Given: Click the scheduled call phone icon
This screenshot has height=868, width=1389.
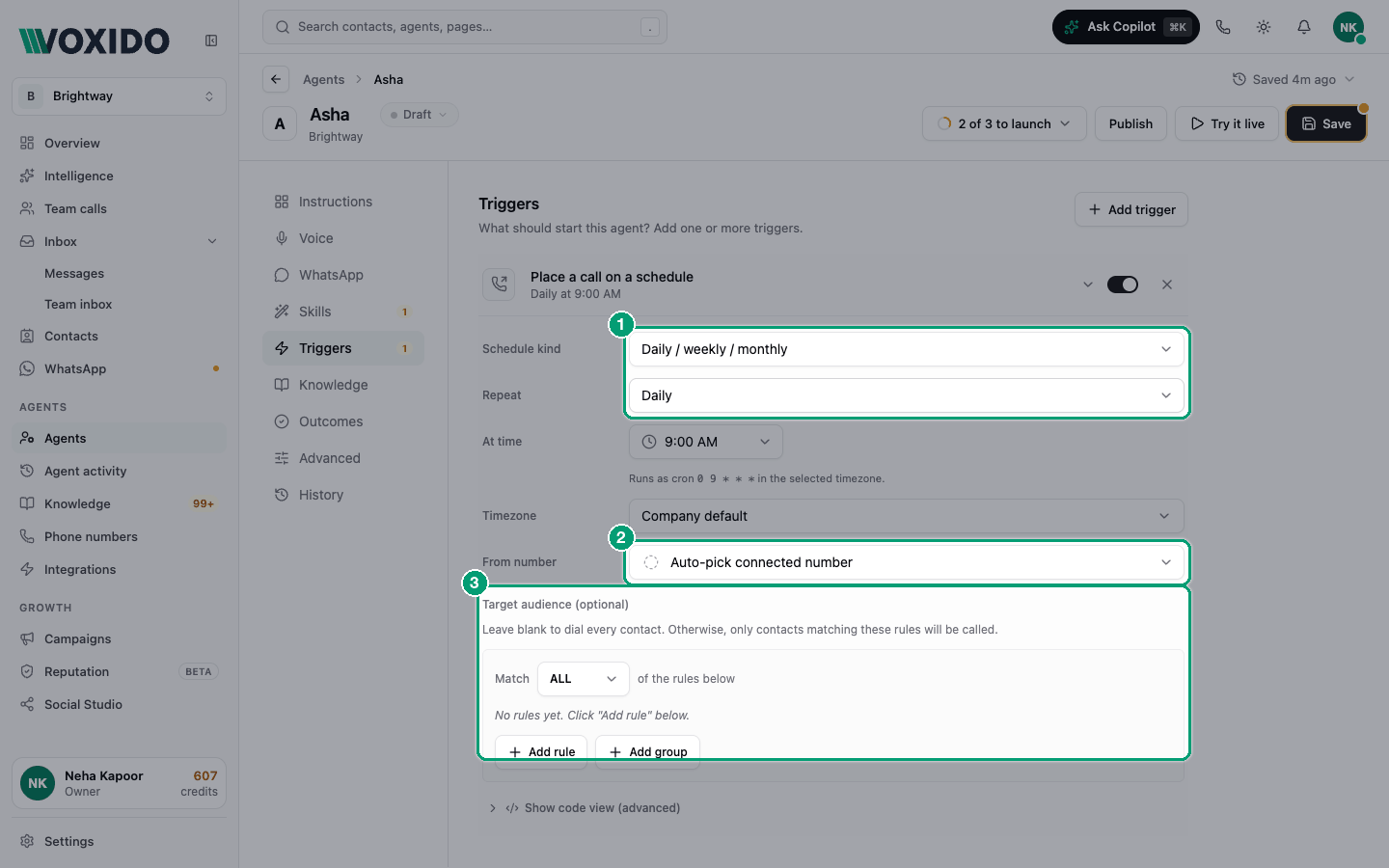Looking at the screenshot, I should point(499,285).
